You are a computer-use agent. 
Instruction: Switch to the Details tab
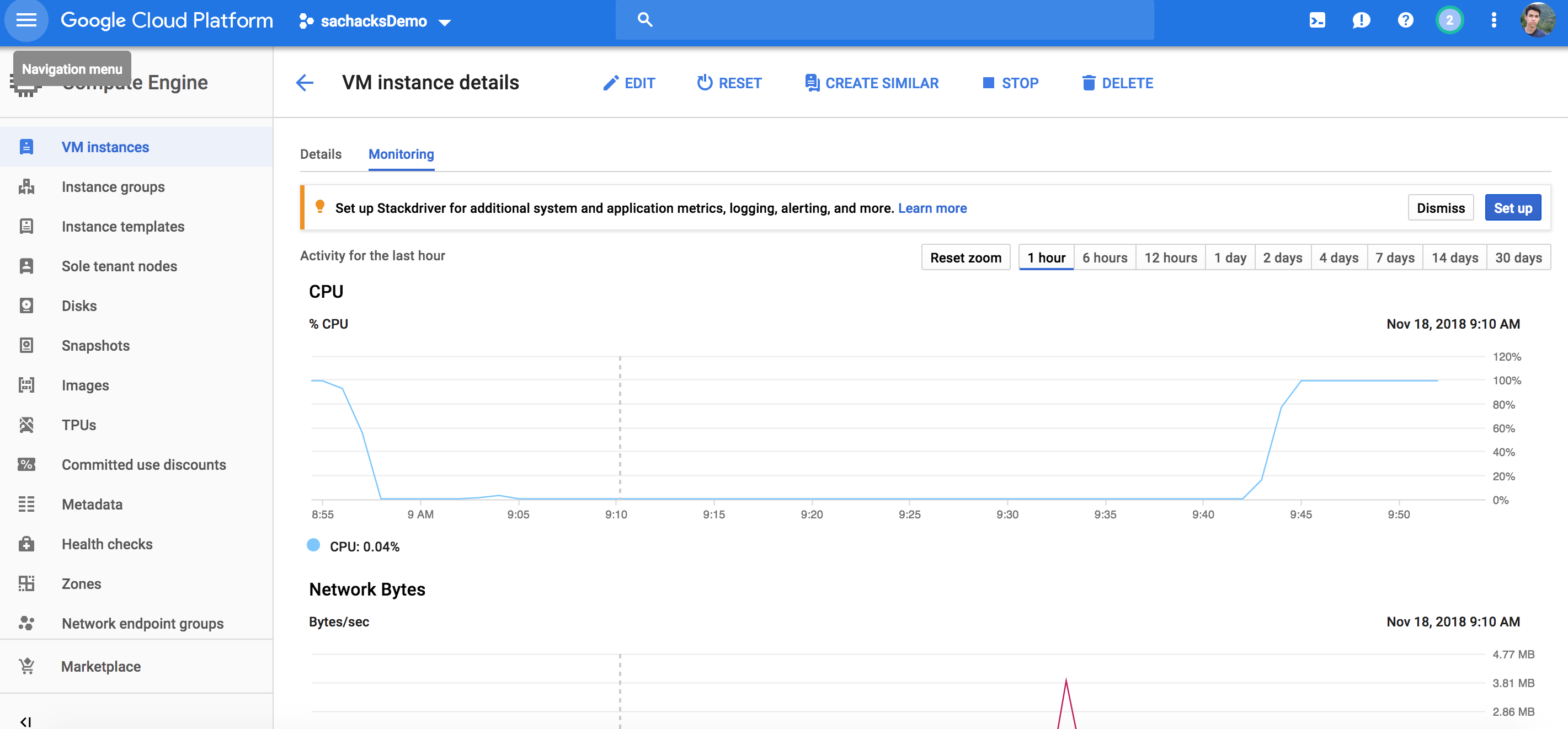(x=321, y=154)
